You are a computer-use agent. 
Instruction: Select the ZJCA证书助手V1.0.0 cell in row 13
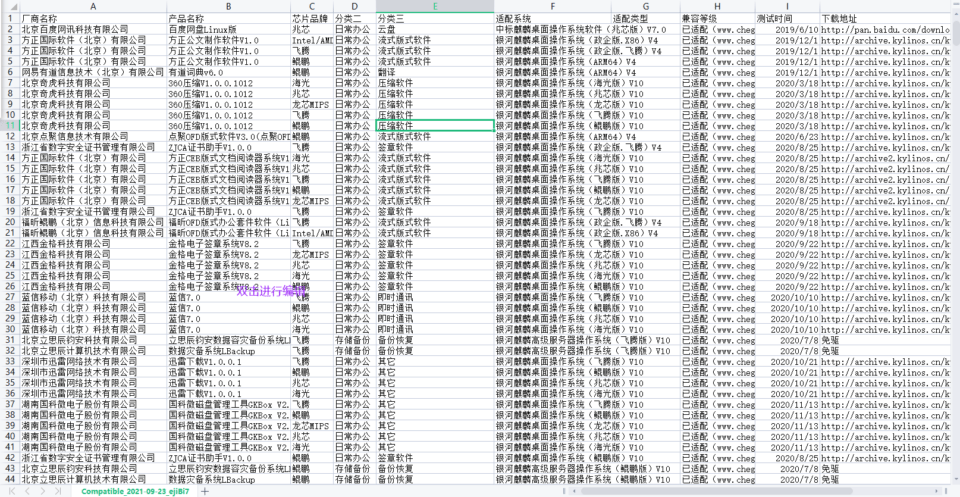click(228, 147)
